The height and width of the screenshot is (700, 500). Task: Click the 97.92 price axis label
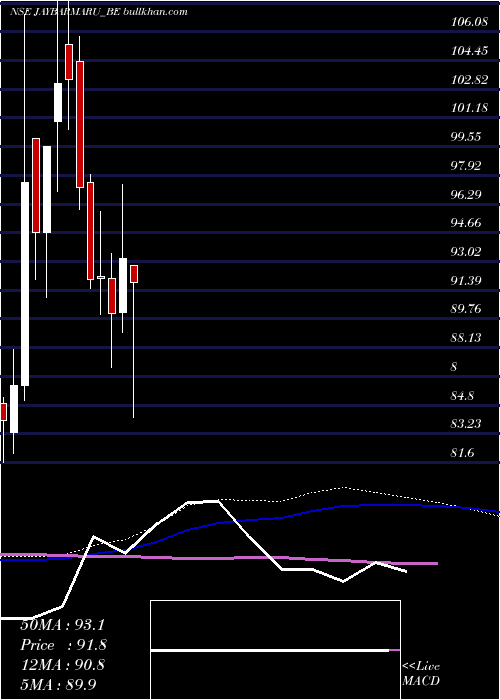(466, 166)
